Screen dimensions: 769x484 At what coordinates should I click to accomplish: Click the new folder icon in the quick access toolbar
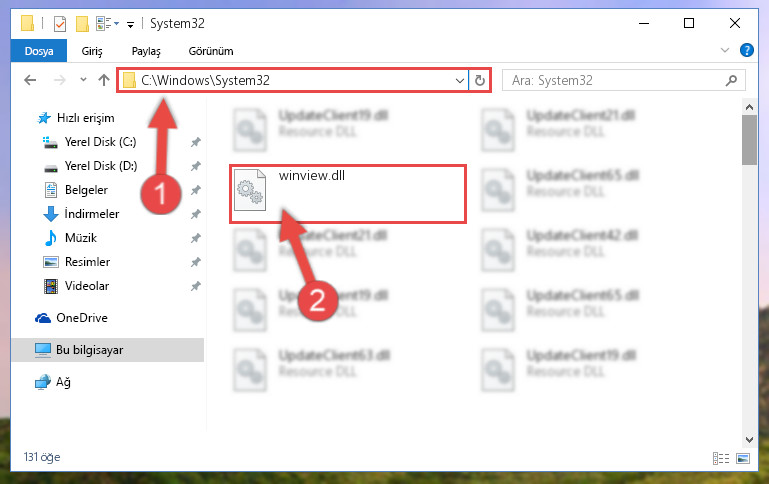tap(82, 24)
